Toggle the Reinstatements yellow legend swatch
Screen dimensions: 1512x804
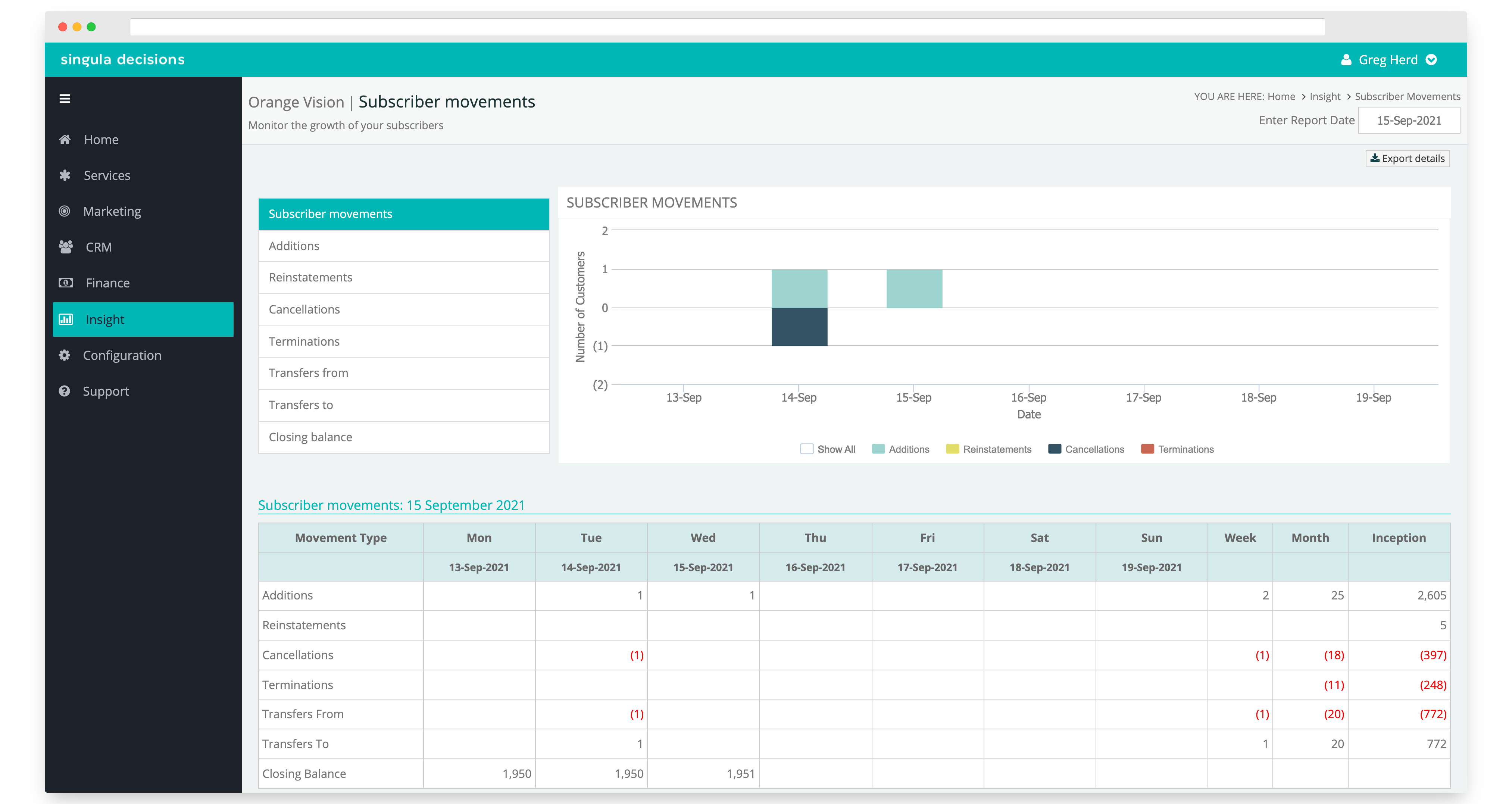(952, 449)
